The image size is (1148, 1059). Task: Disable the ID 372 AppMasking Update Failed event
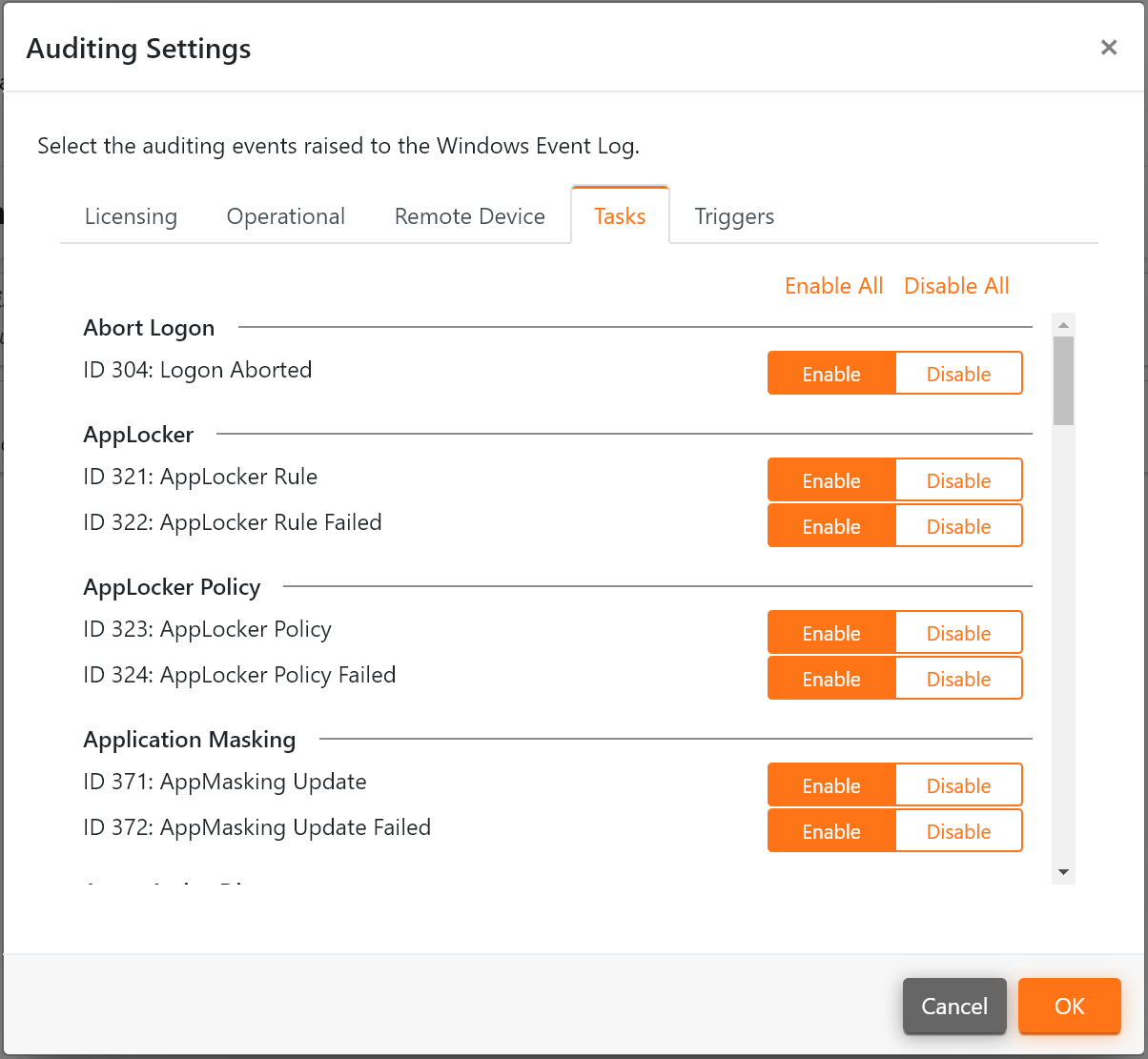[958, 830]
